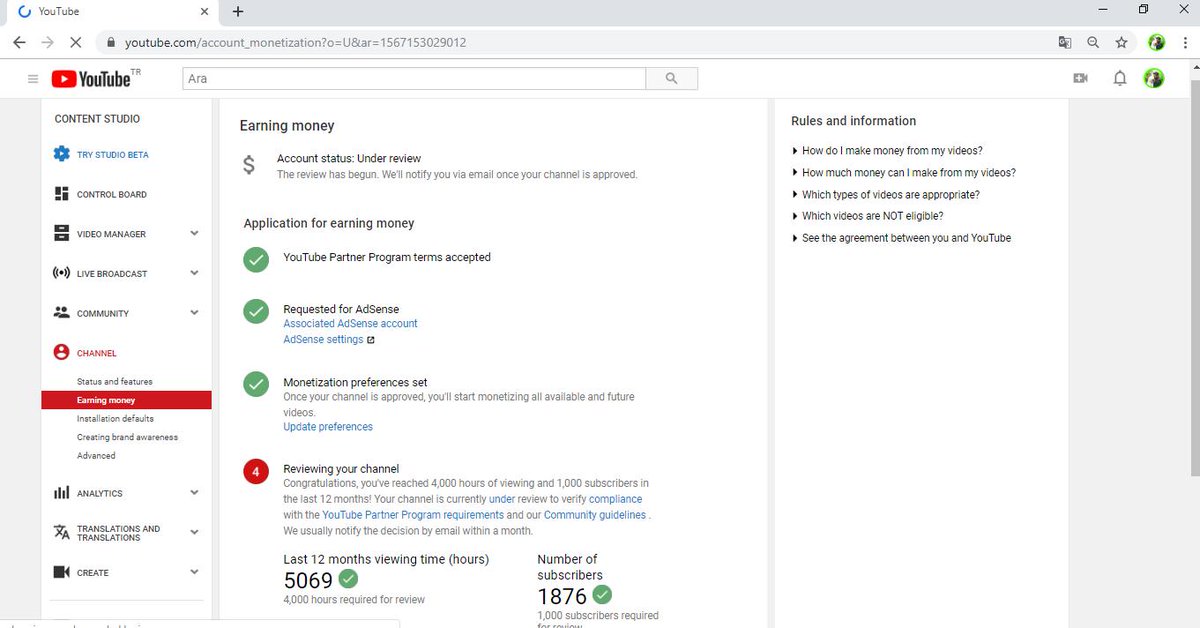Click the Try Studio Beta gear icon
Screen dimensions: 1200x628
[x=61, y=154]
